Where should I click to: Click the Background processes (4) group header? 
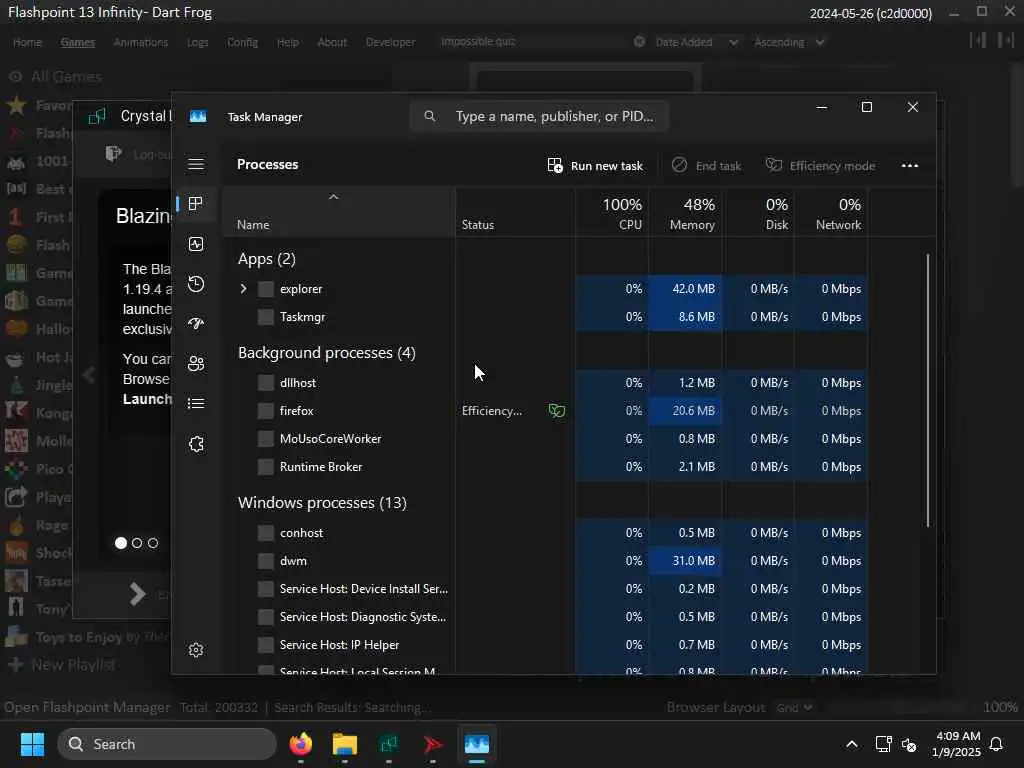pyautogui.click(x=327, y=353)
